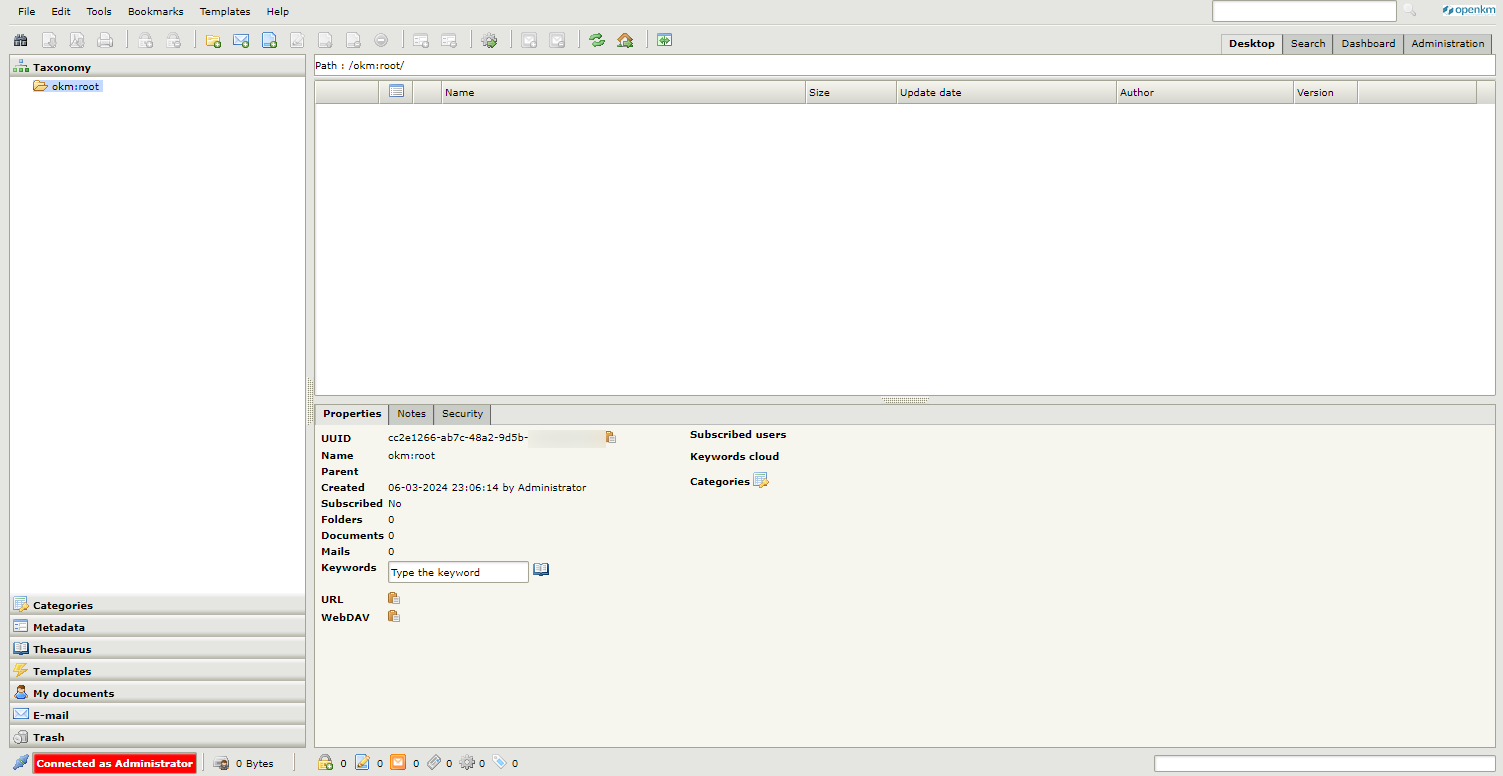Expand the Thesaurus sidebar section
This screenshot has height=776, width=1503.
tap(62, 649)
